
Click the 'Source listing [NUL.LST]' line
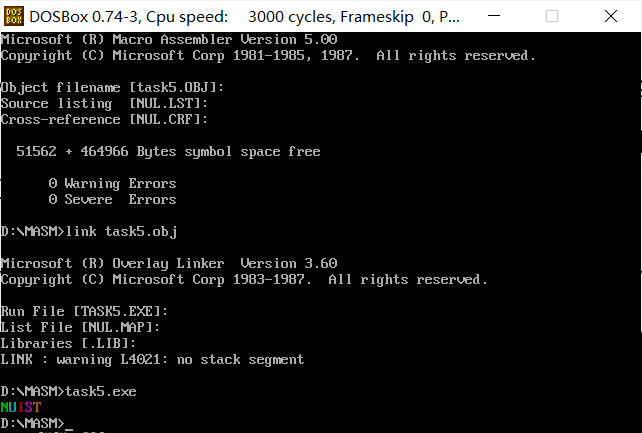tap(104, 104)
